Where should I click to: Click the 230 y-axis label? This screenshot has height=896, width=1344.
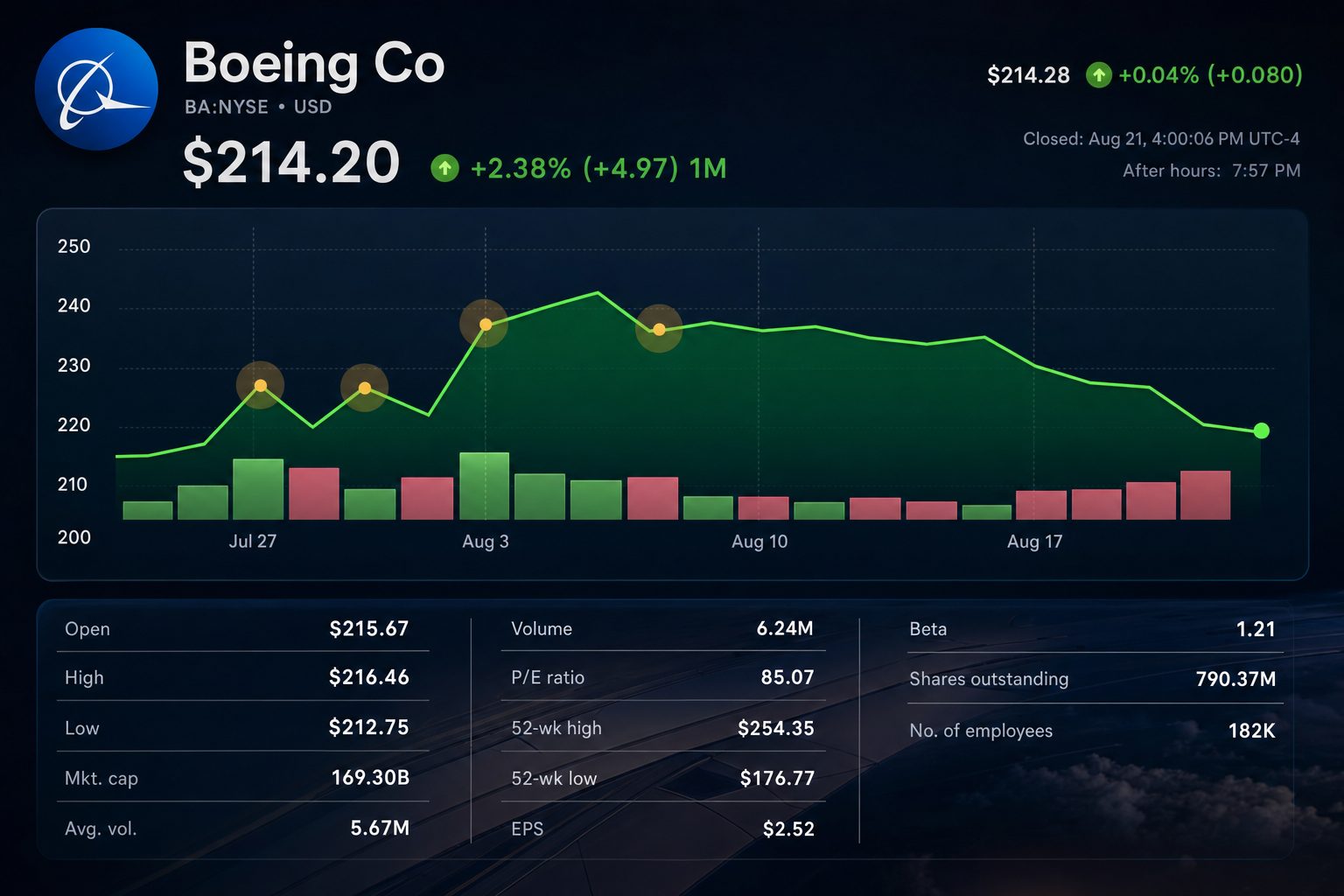click(x=74, y=366)
